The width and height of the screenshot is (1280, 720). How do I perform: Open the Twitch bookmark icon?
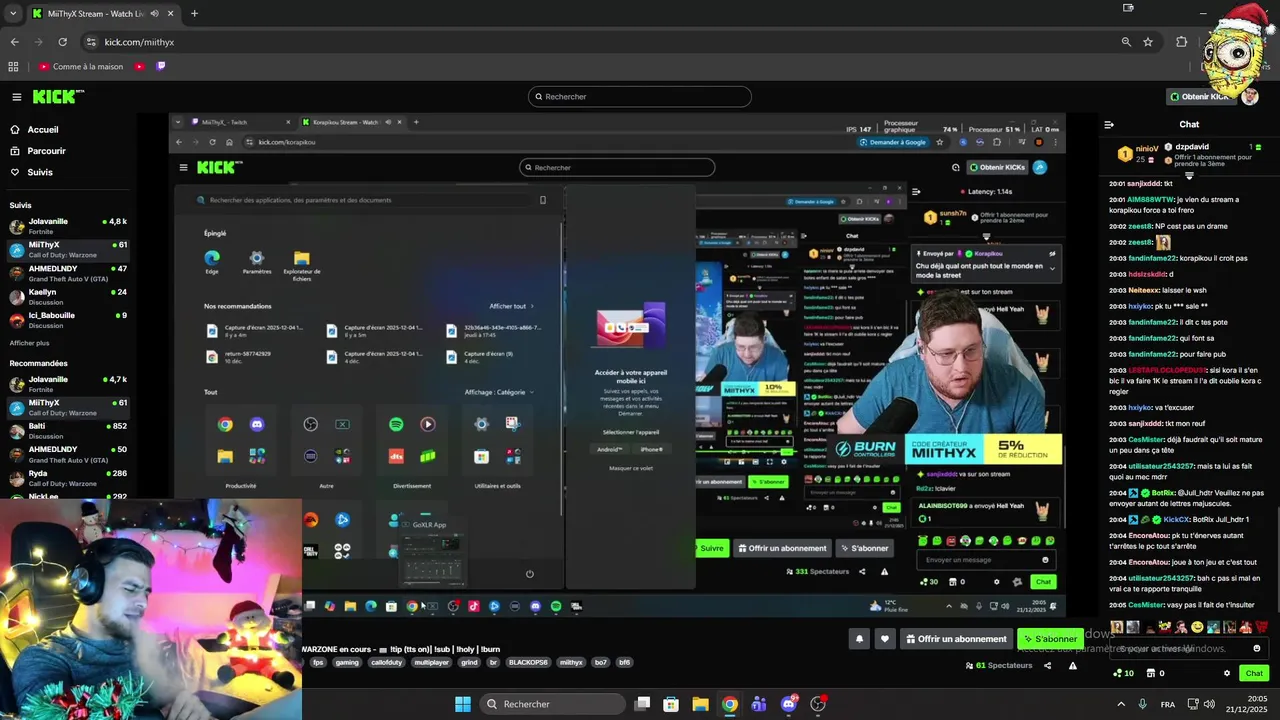pos(161,67)
